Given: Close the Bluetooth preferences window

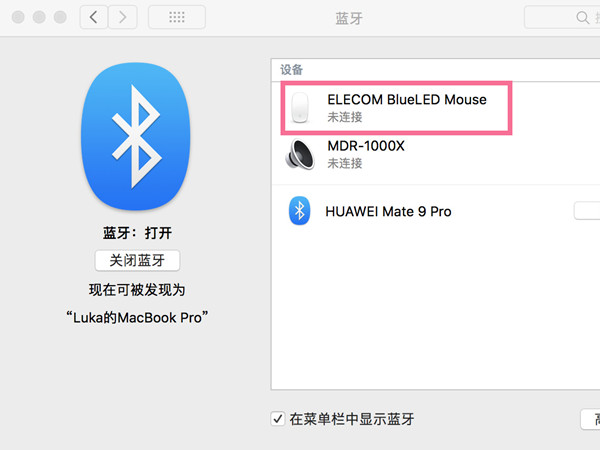Looking at the screenshot, I should tap(18, 17).
